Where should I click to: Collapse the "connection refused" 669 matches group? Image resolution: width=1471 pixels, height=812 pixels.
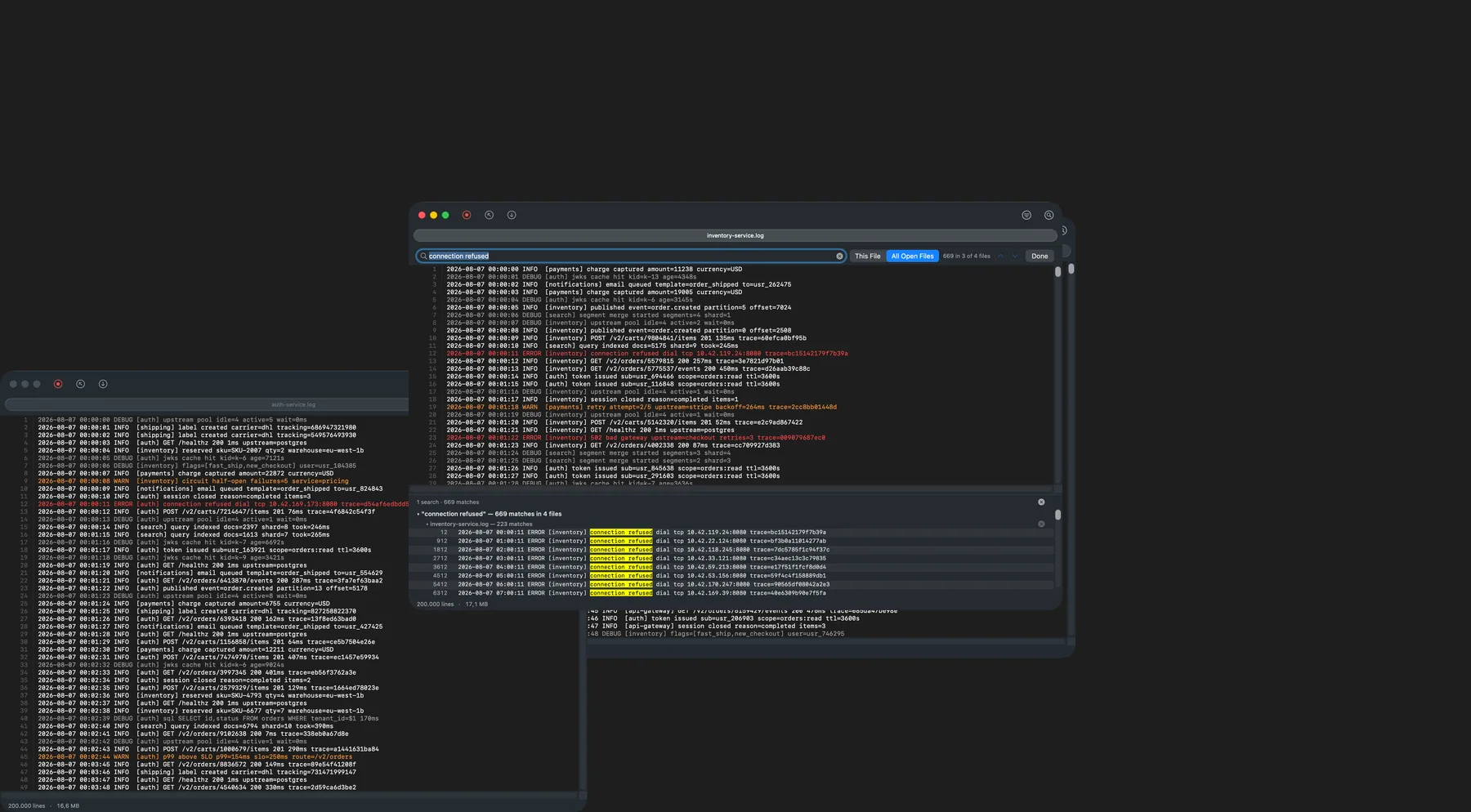tap(418, 514)
